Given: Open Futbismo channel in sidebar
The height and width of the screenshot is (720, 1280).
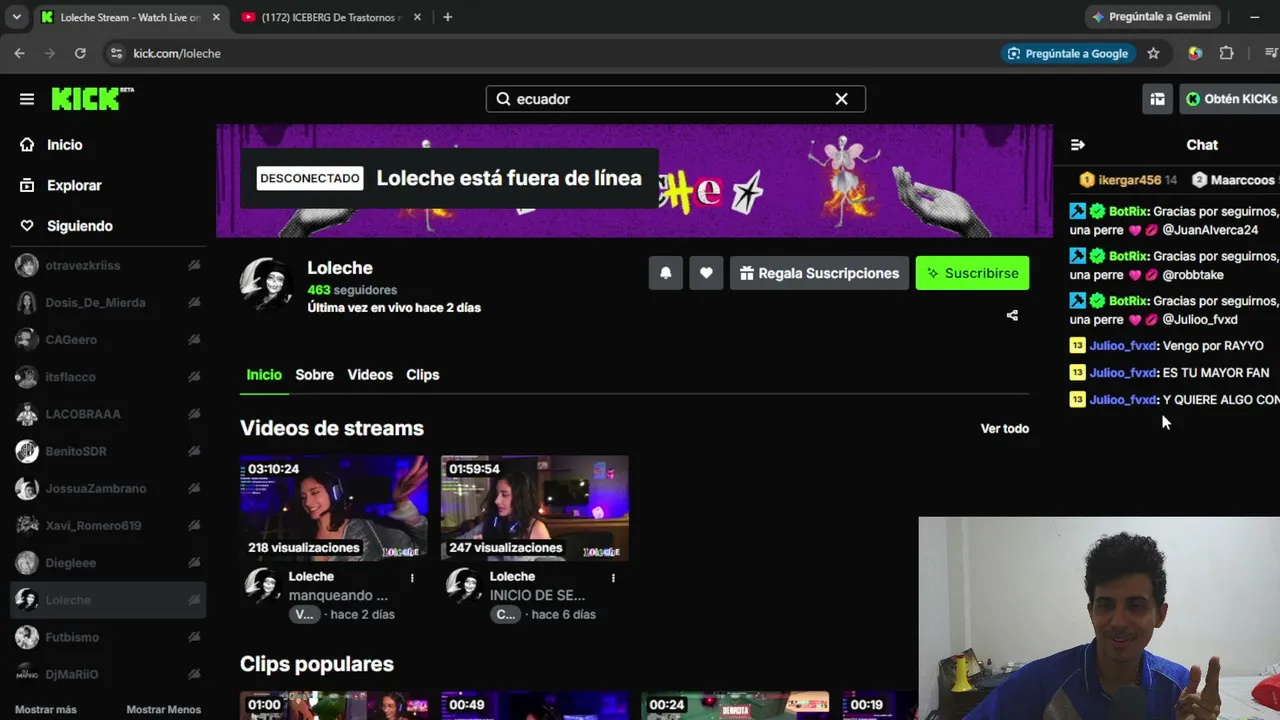Looking at the screenshot, I should click(x=108, y=637).
